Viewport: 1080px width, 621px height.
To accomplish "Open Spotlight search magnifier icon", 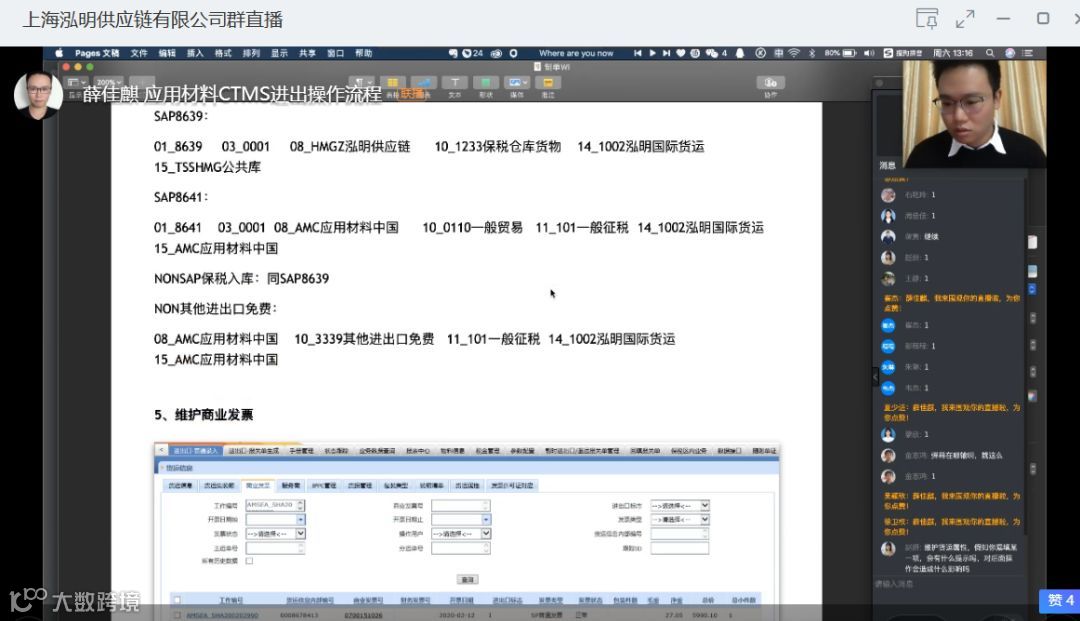I will [x=990, y=53].
